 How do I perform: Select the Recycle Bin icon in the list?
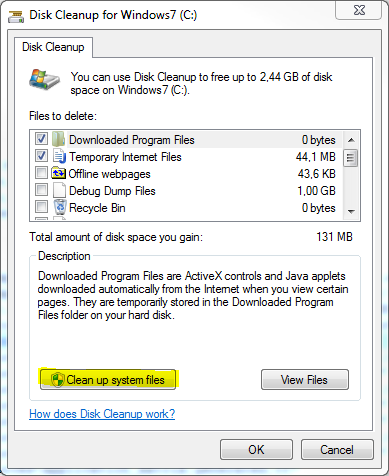(x=60, y=207)
